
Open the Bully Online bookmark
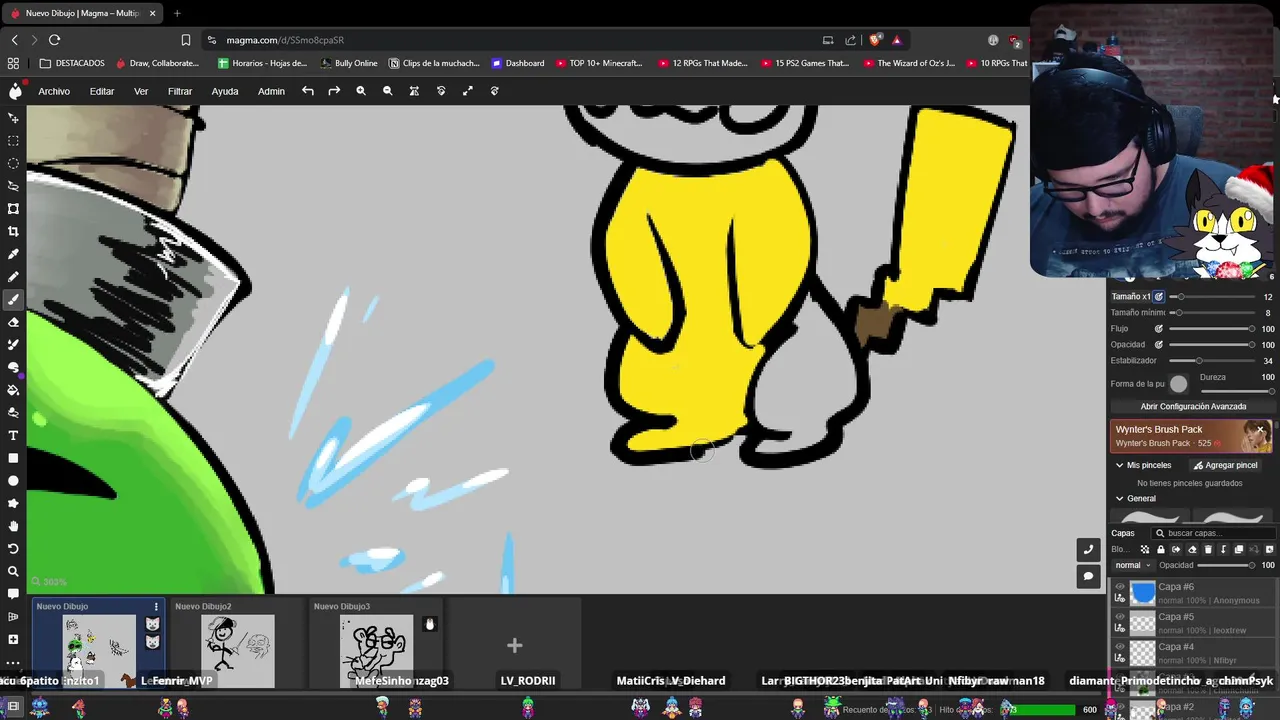coord(349,63)
